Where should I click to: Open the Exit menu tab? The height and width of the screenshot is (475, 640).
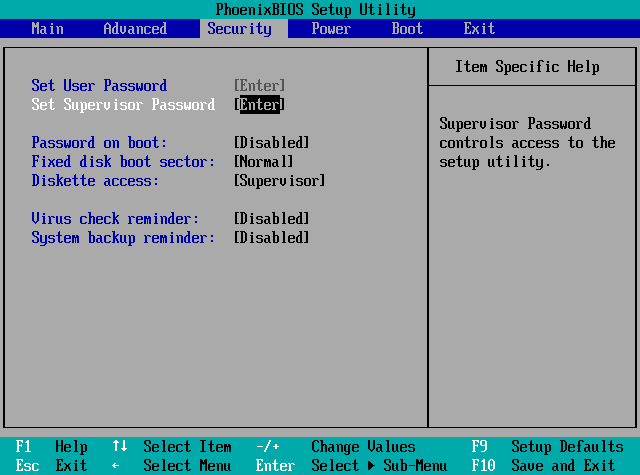(x=479, y=29)
